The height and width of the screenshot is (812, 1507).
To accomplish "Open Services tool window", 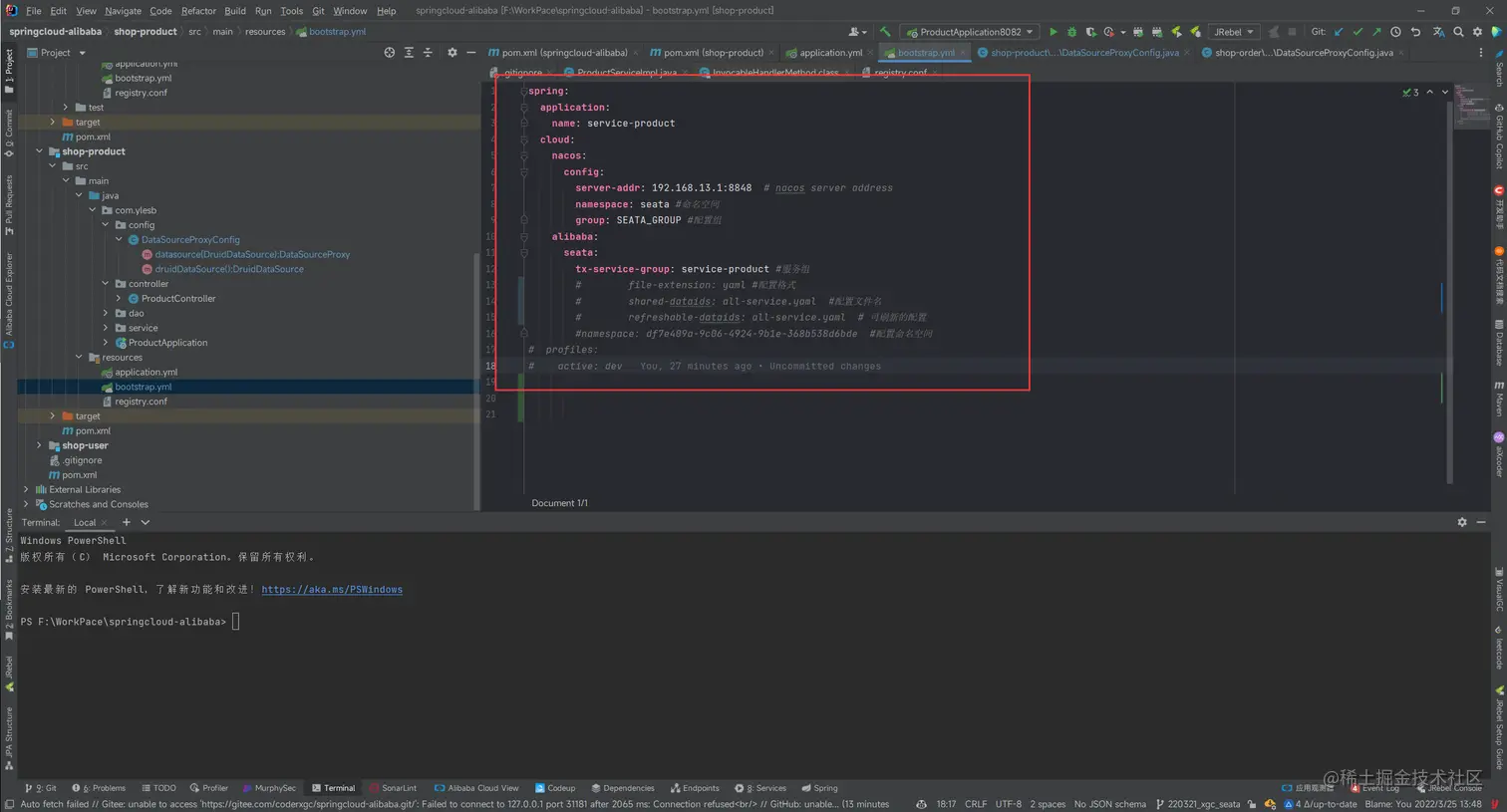I will pyautogui.click(x=760, y=788).
